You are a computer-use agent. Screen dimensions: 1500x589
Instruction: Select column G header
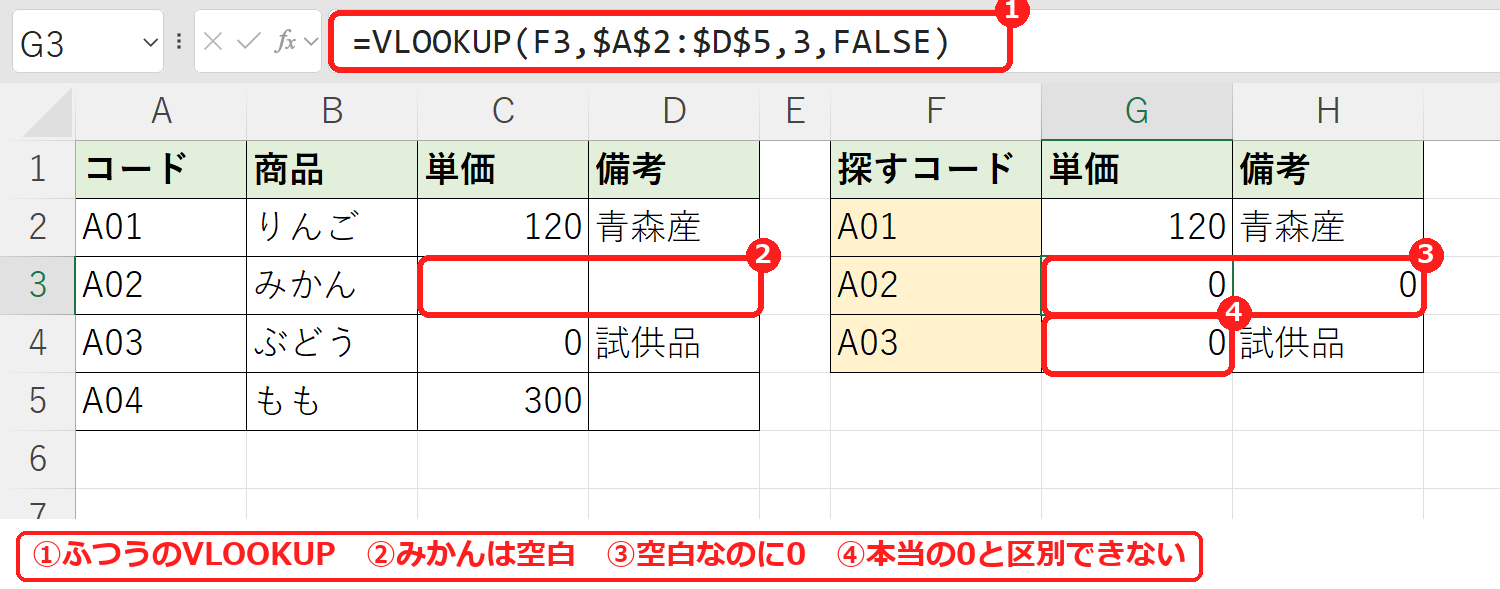1137,112
